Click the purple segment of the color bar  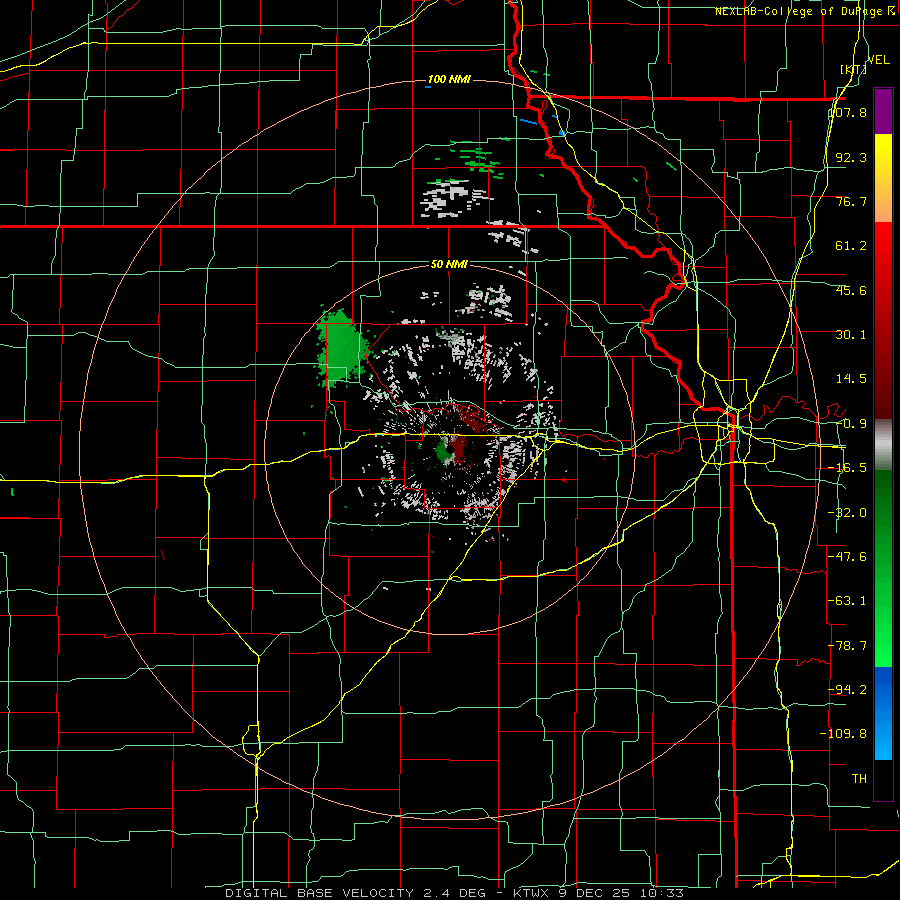(x=883, y=111)
